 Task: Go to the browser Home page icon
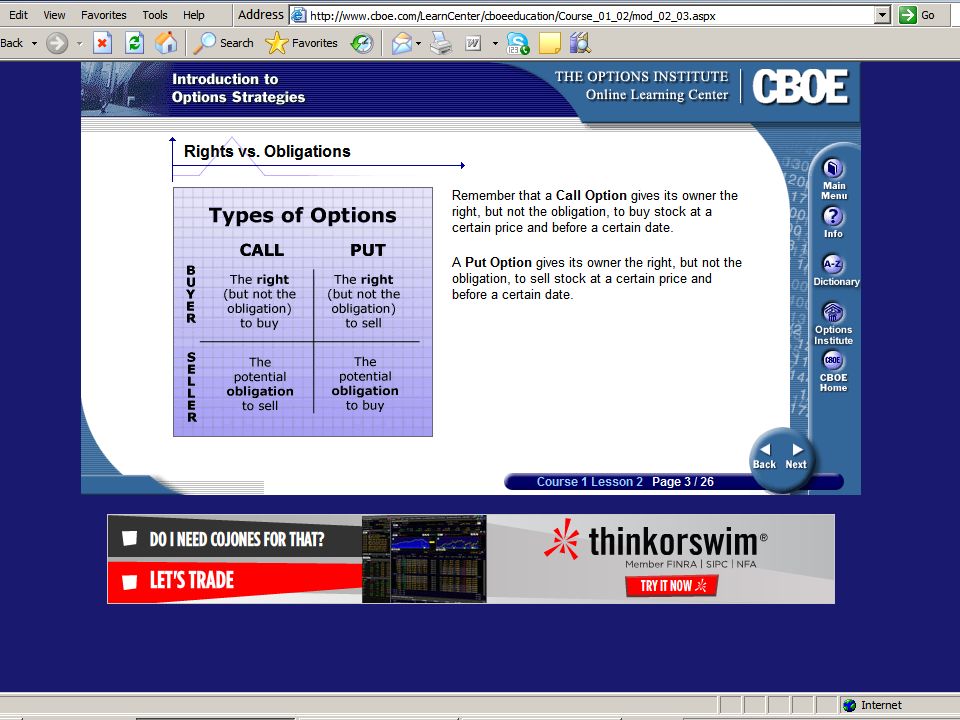[166, 43]
